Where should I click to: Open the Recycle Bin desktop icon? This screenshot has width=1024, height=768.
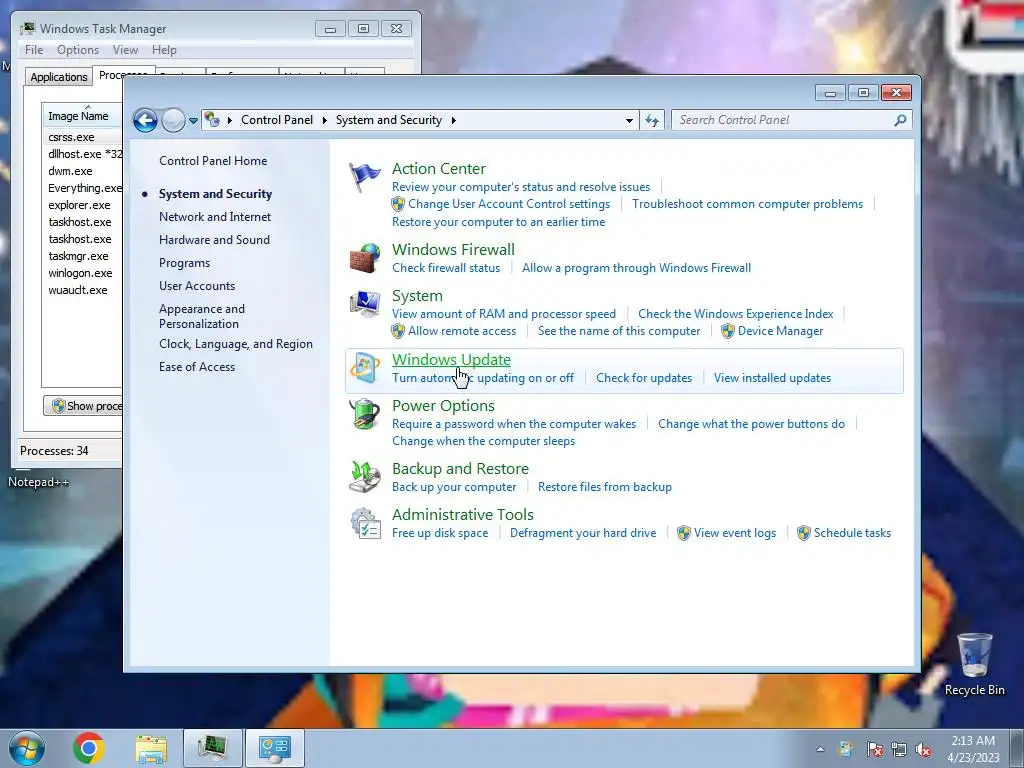pos(974,665)
